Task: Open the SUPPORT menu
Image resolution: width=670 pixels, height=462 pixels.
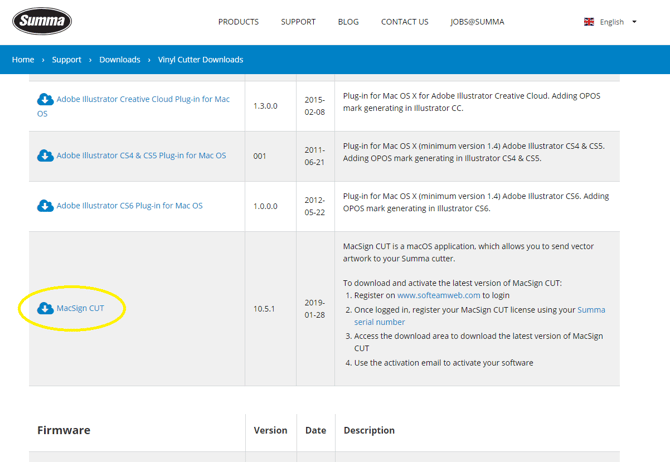Action: point(298,22)
